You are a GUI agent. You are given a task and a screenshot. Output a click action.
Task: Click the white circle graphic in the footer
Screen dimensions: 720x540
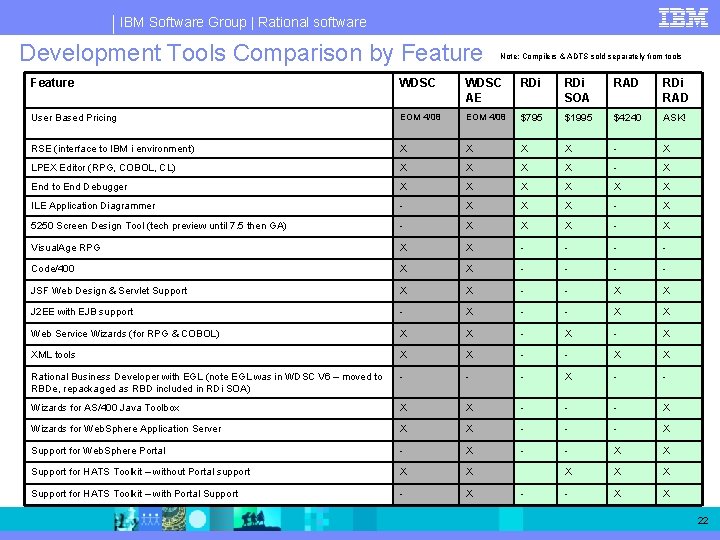point(197,519)
